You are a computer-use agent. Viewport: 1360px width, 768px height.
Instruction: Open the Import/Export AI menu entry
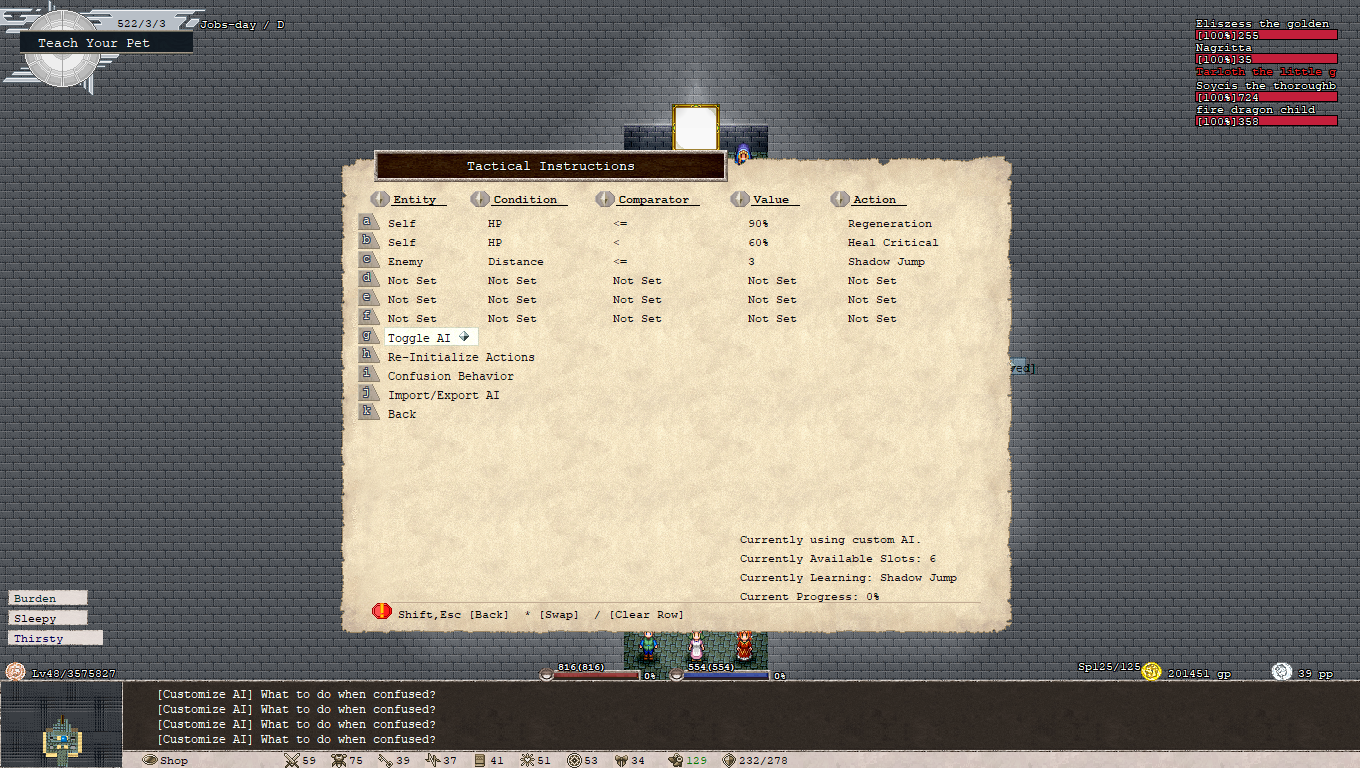pyautogui.click(x=443, y=395)
